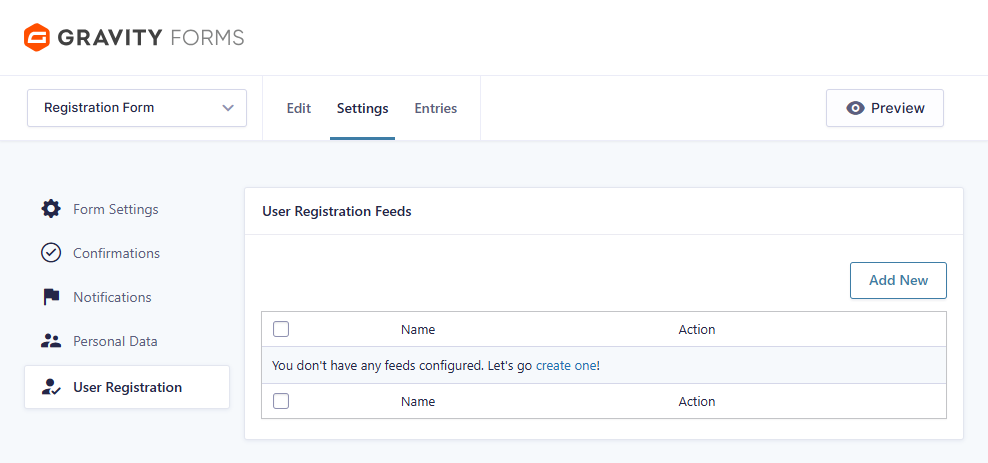
Task: Open the Entries tab
Action: 435,108
